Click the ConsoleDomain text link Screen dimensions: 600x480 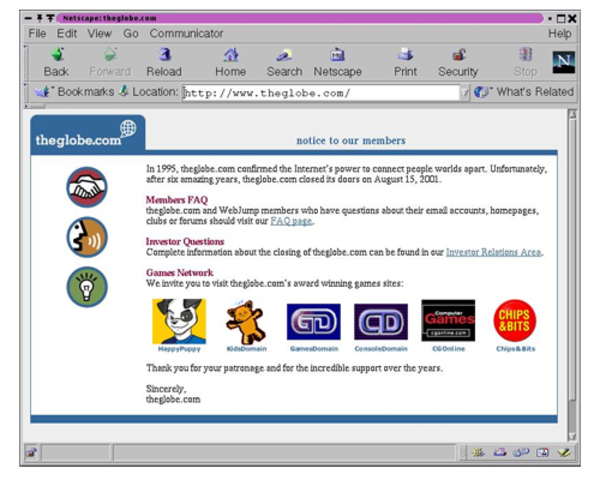pyautogui.click(x=381, y=349)
